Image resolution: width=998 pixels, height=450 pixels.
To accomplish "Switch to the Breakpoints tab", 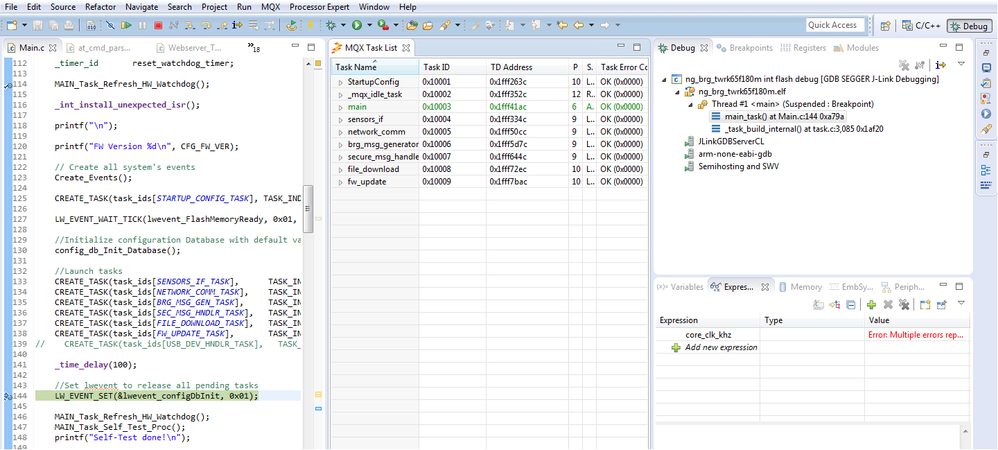I will (744, 48).
